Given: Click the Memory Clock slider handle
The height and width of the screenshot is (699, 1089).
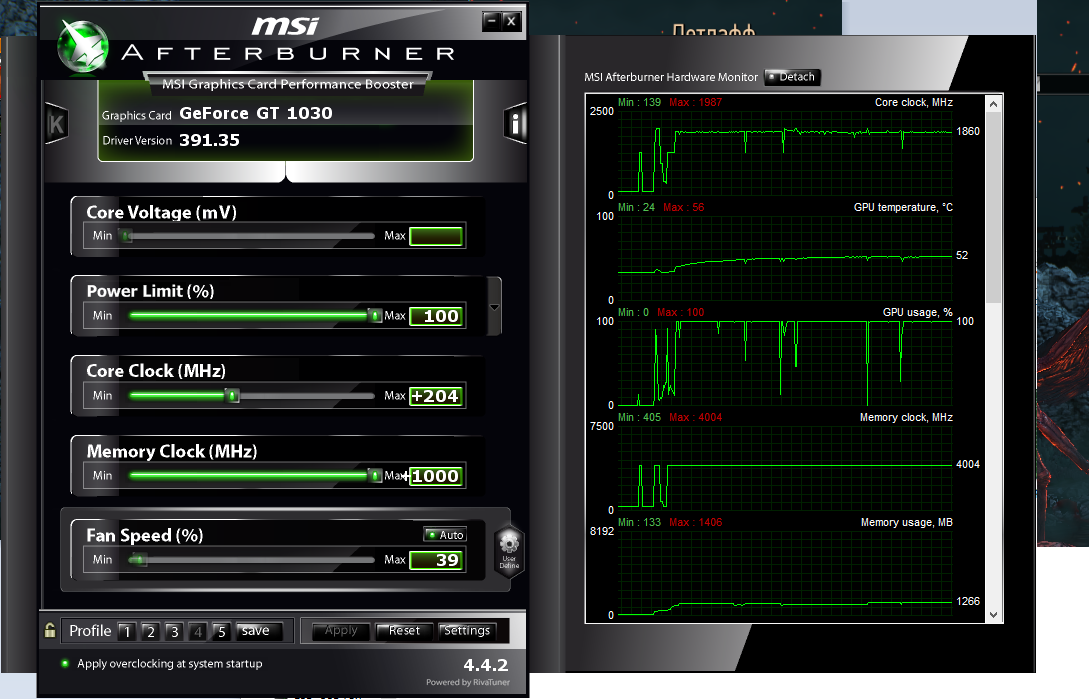Looking at the screenshot, I should 374,476.
